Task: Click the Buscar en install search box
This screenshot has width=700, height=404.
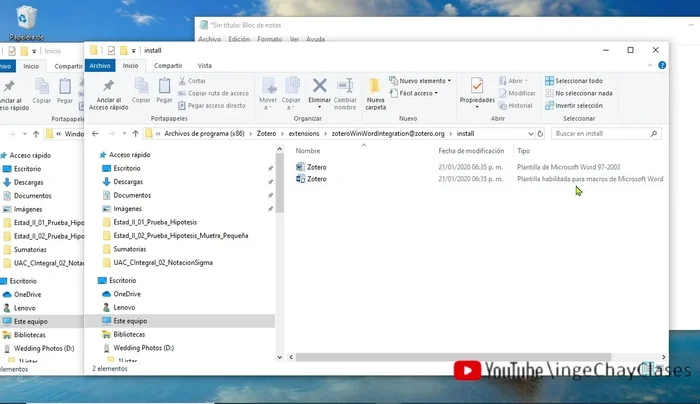Action: [606, 133]
